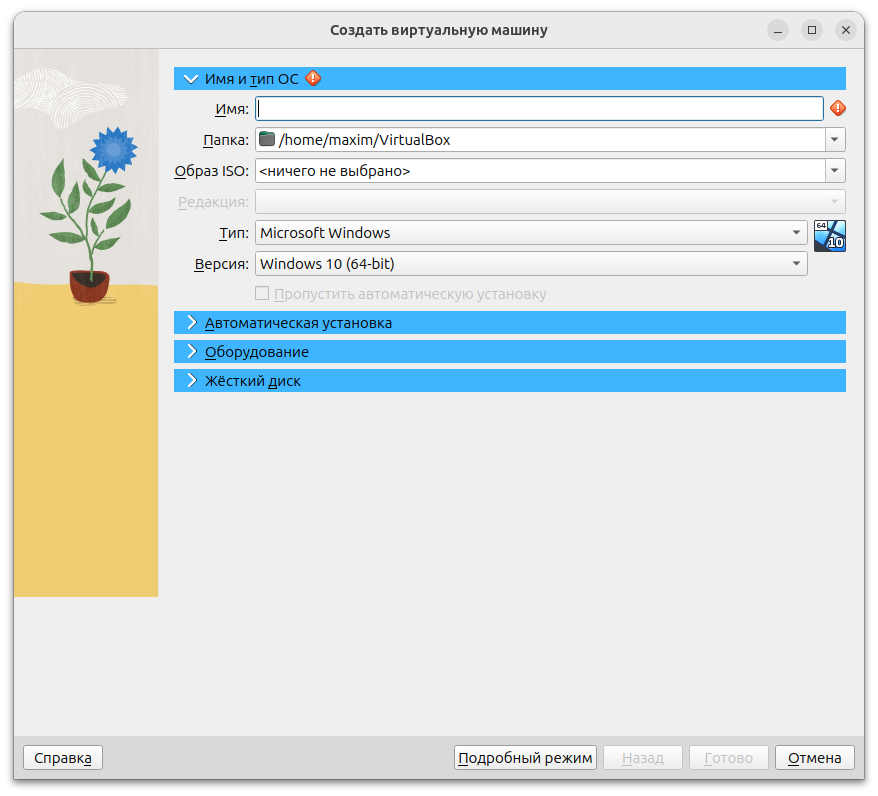
Task: Switch to 'Подробный режим'
Action: pyautogui.click(x=525, y=757)
